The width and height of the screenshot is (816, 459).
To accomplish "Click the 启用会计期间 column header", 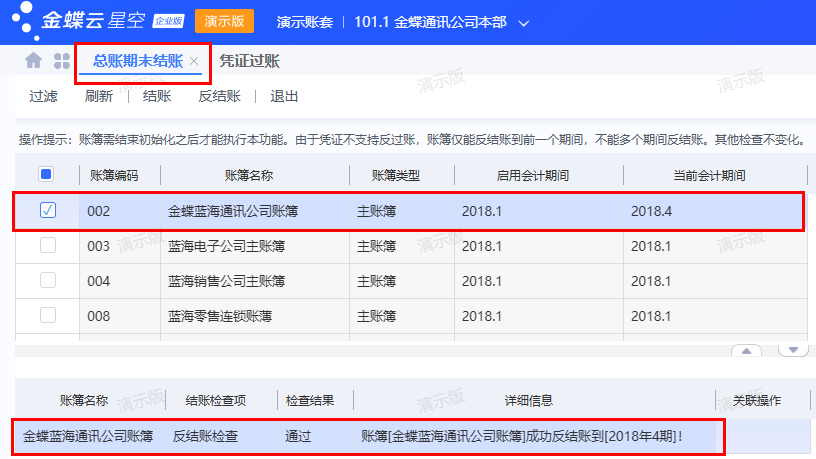I will click(x=532, y=175).
